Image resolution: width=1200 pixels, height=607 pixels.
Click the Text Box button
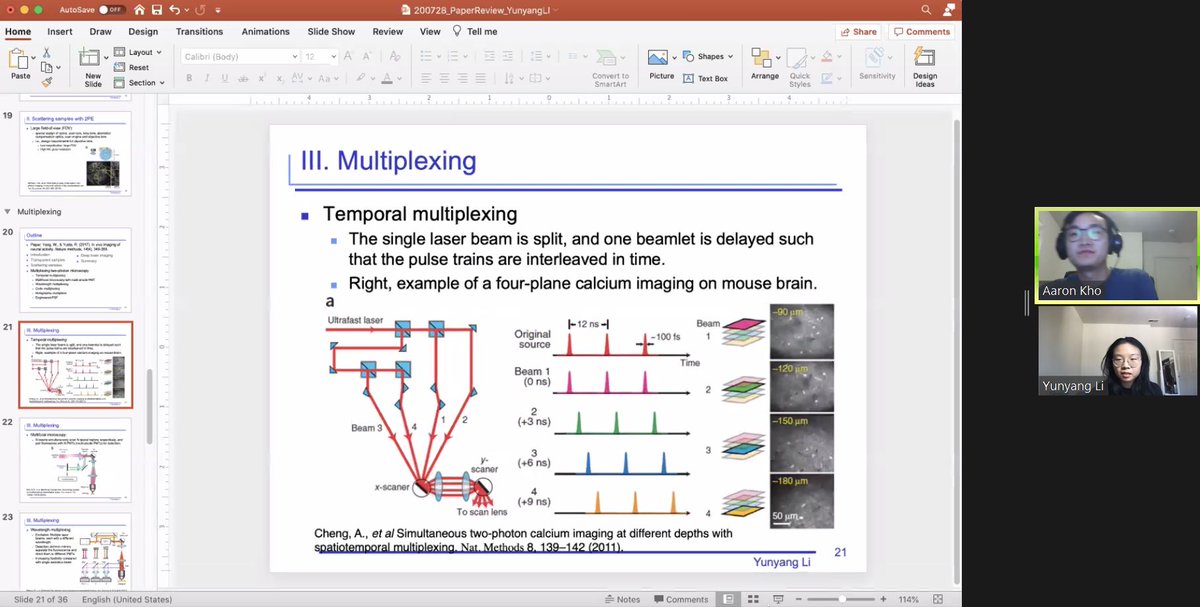click(706, 78)
